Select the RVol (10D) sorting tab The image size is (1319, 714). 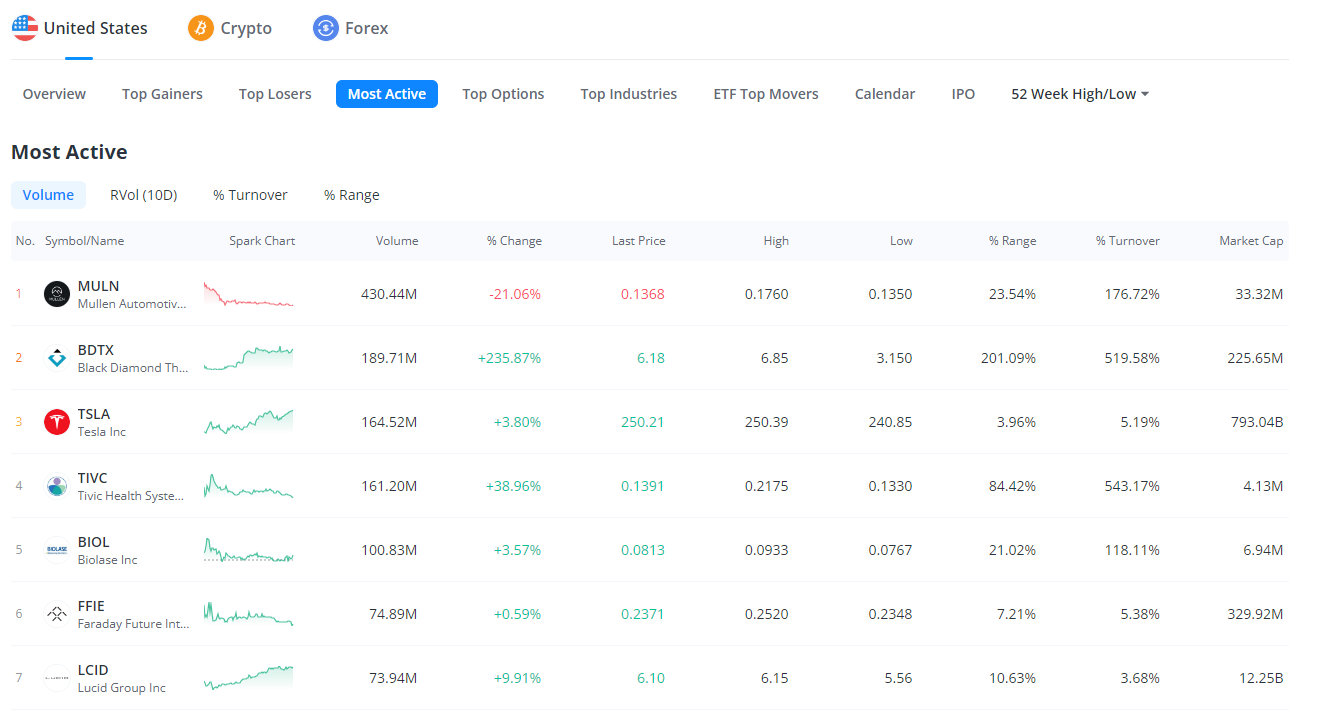click(143, 194)
